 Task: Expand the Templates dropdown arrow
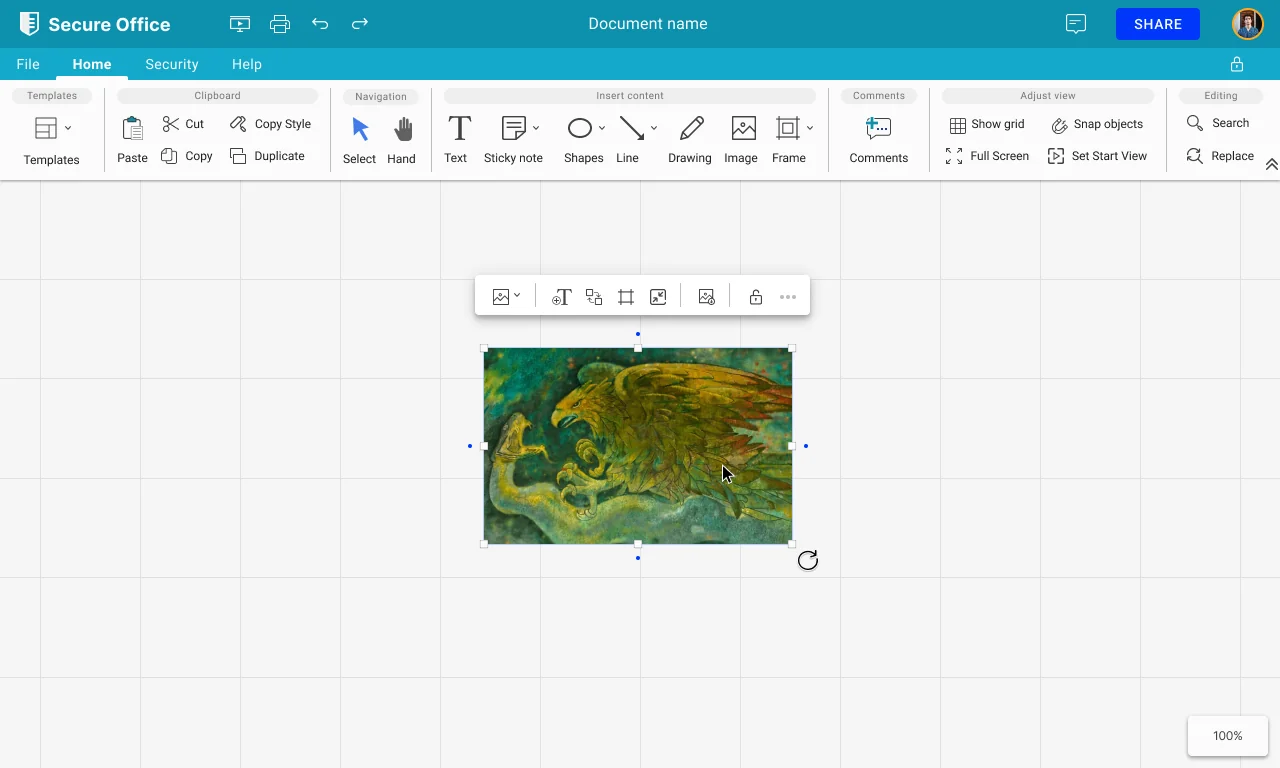point(68,128)
